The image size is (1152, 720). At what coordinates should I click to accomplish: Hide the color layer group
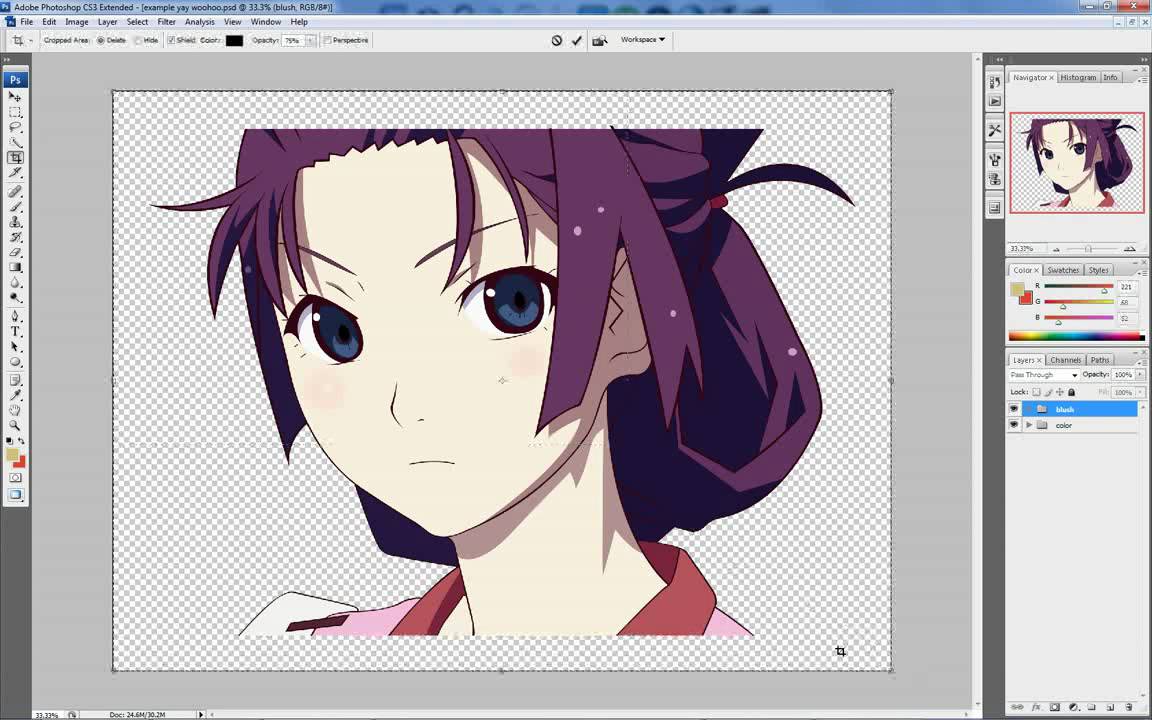point(1014,425)
